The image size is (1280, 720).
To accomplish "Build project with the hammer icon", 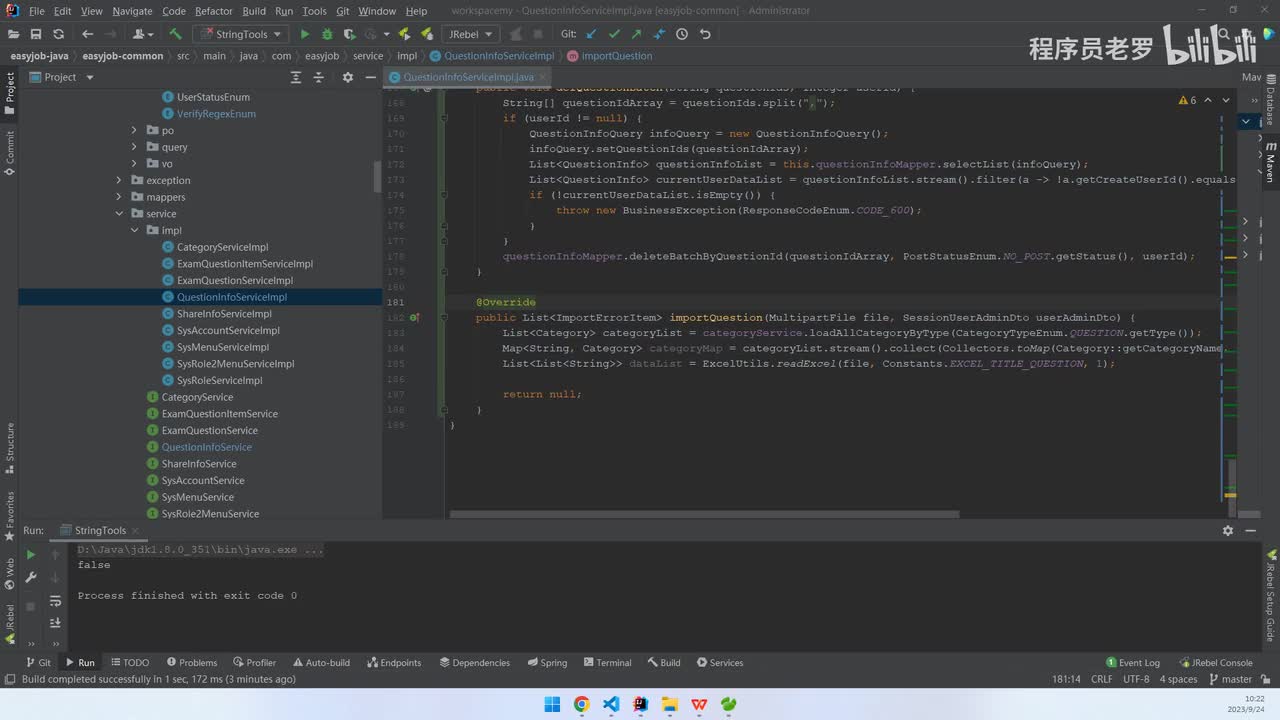I will click(x=175, y=34).
